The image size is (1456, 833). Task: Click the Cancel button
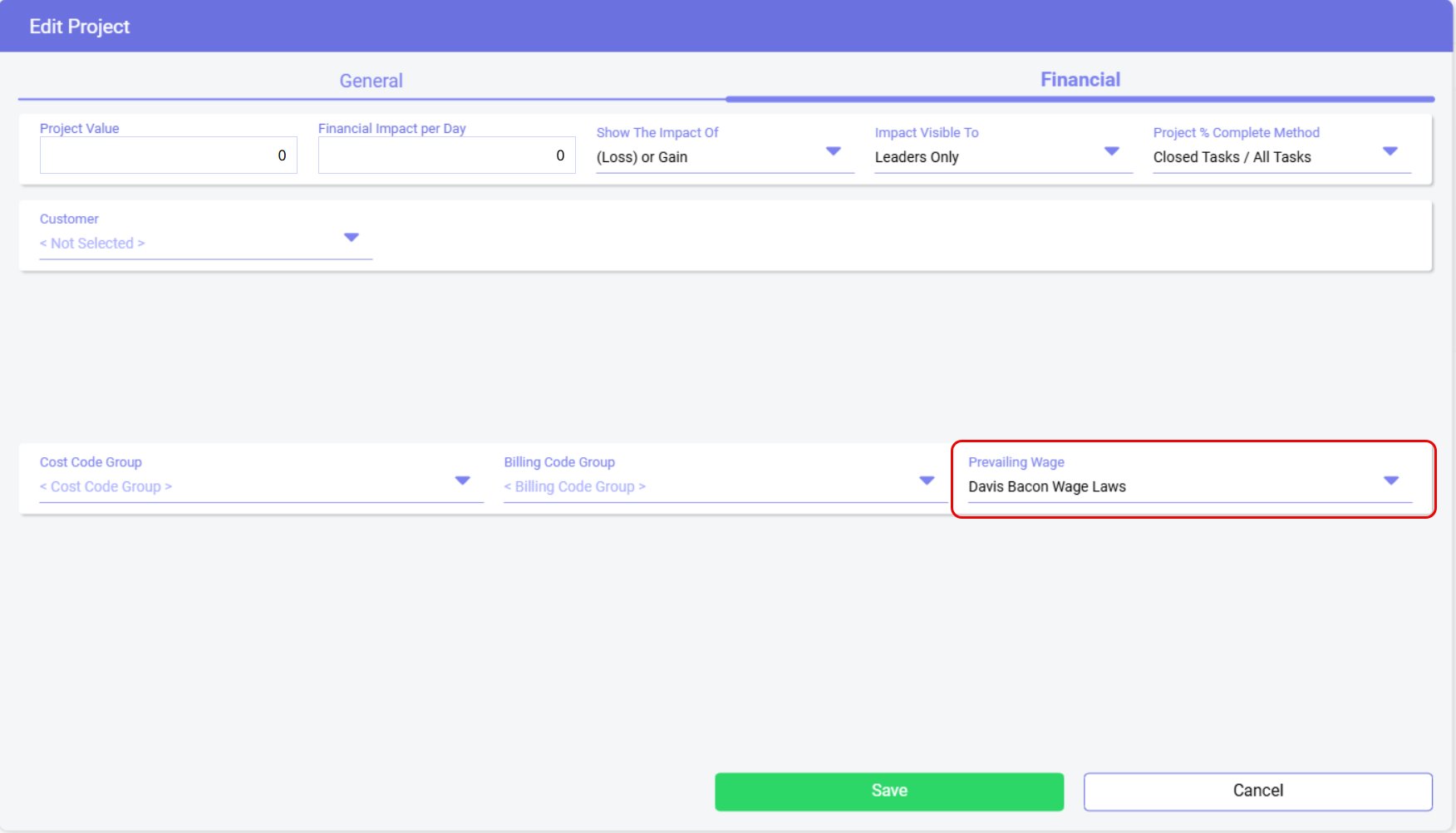1257,791
